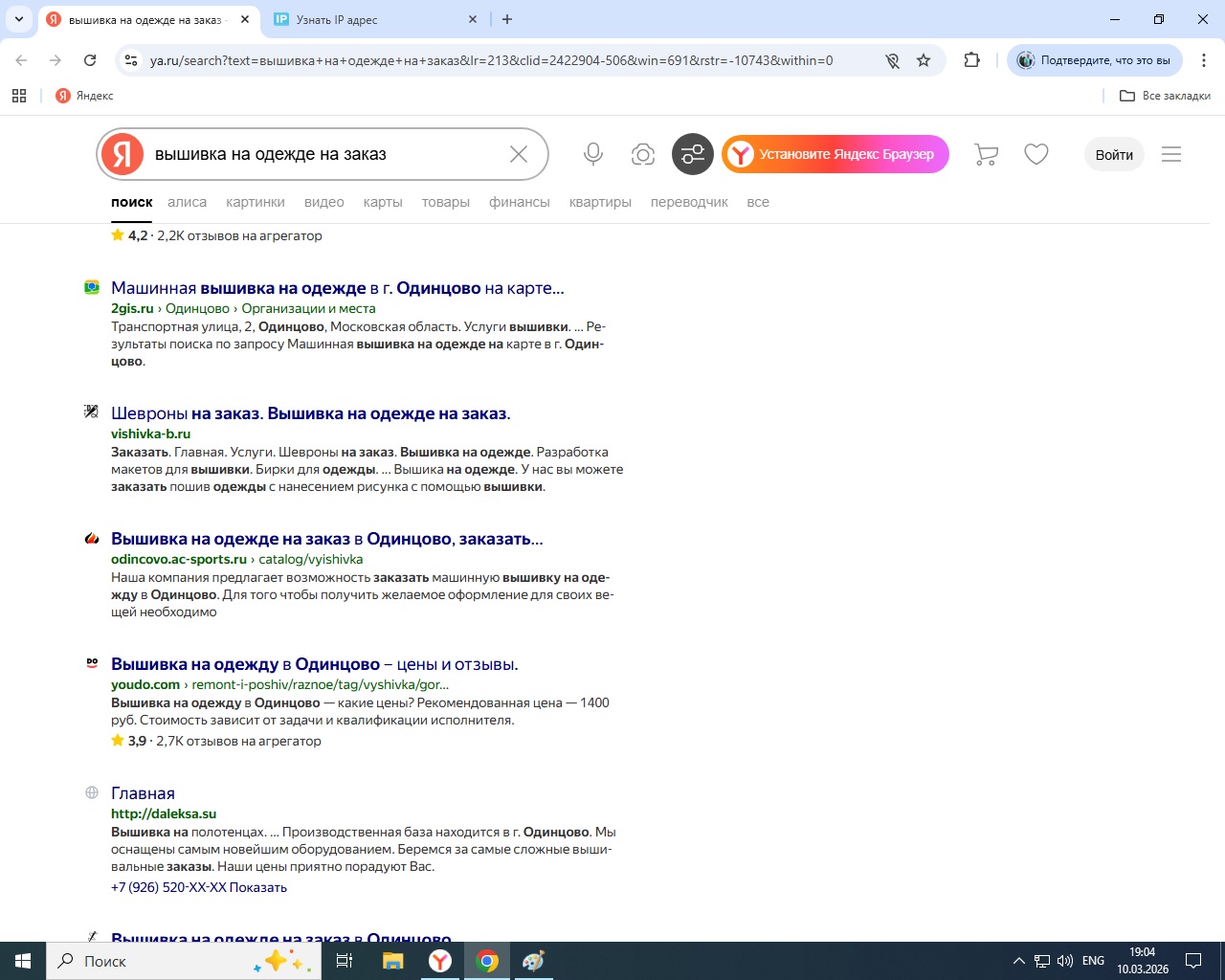Open Все закладки bookmarks folder
The height and width of the screenshot is (980, 1225).
1165,96
